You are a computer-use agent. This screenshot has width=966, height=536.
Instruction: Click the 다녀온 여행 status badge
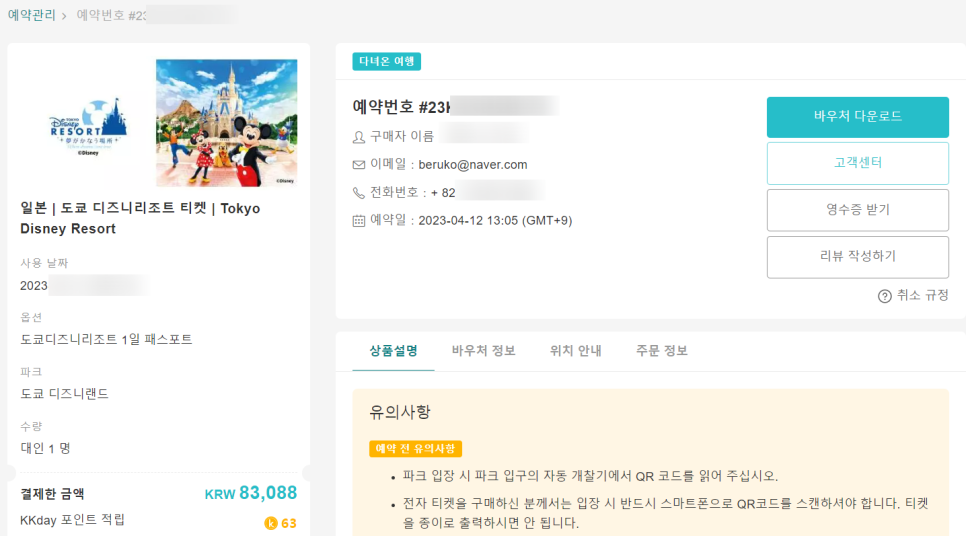(386, 62)
